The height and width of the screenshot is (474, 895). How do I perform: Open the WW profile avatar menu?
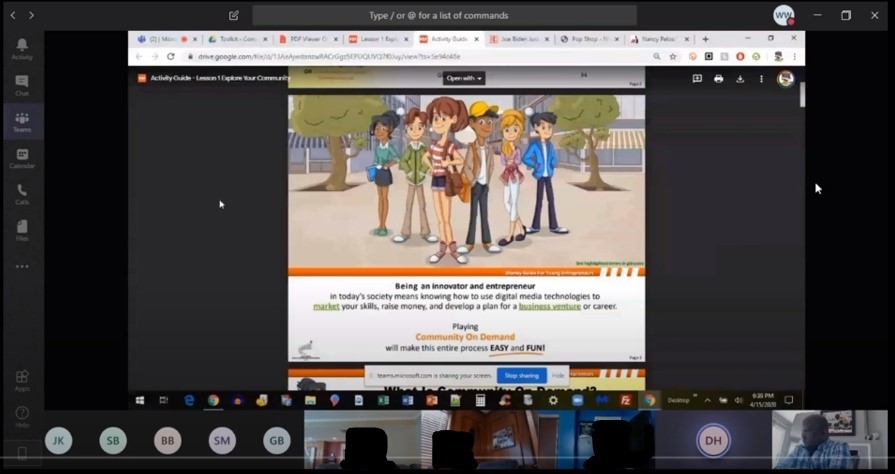(x=784, y=15)
